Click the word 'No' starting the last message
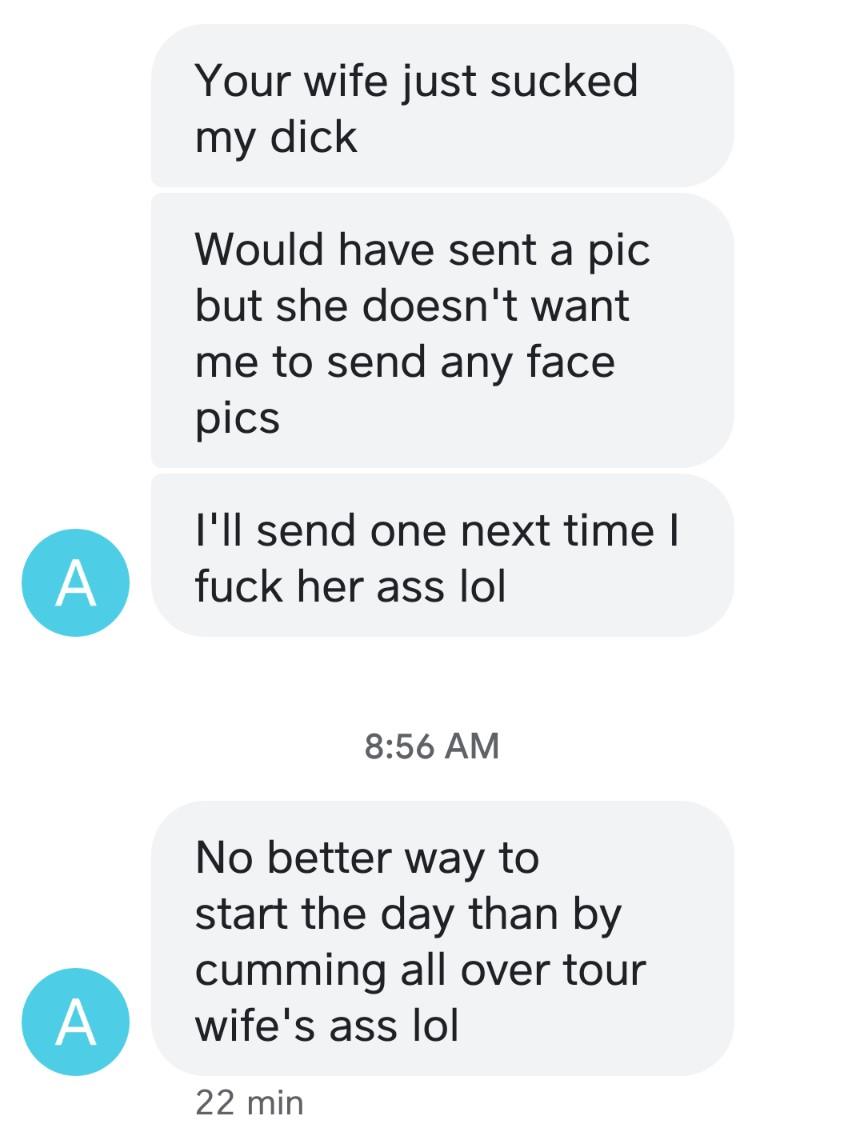Viewport: 864px width, 1147px height. pos(224,857)
